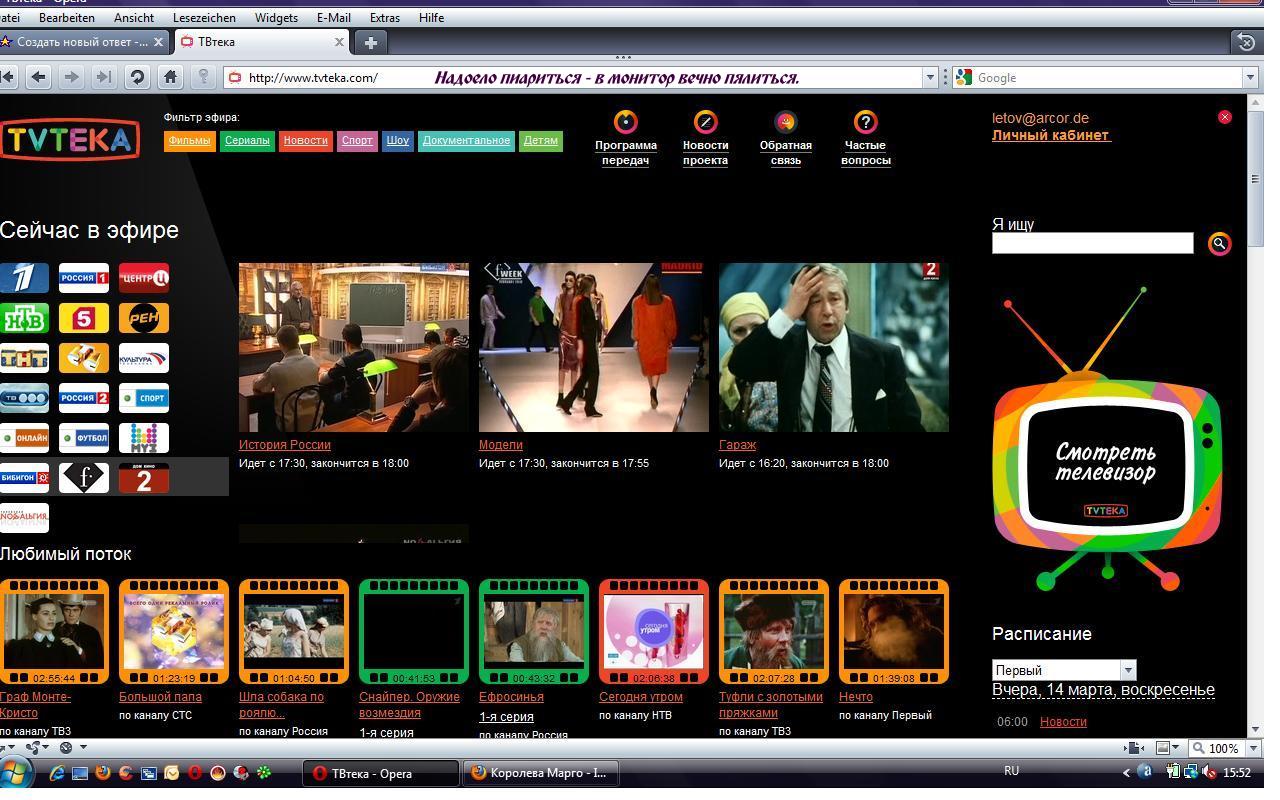Click the Google search field in toolbar
1280x800 pixels.
pos(1105,77)
